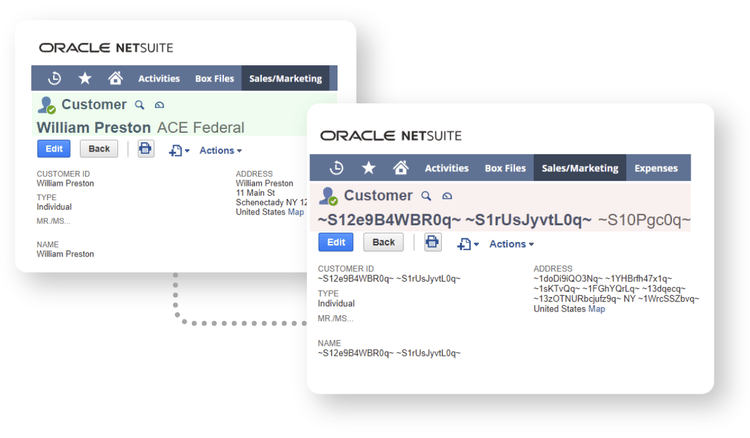Click Edit button on tokenized customer record
The height and width of the screenshot is (438, 750).
tap(336, 242)
